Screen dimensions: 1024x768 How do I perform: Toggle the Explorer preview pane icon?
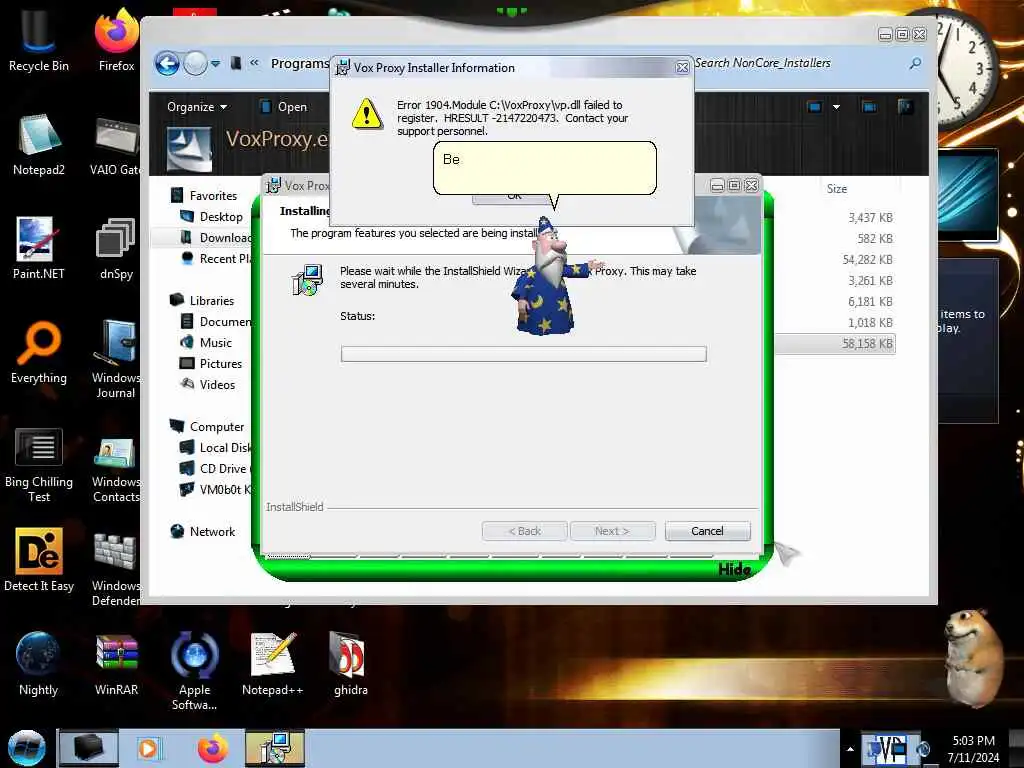(x=869, y=106)
